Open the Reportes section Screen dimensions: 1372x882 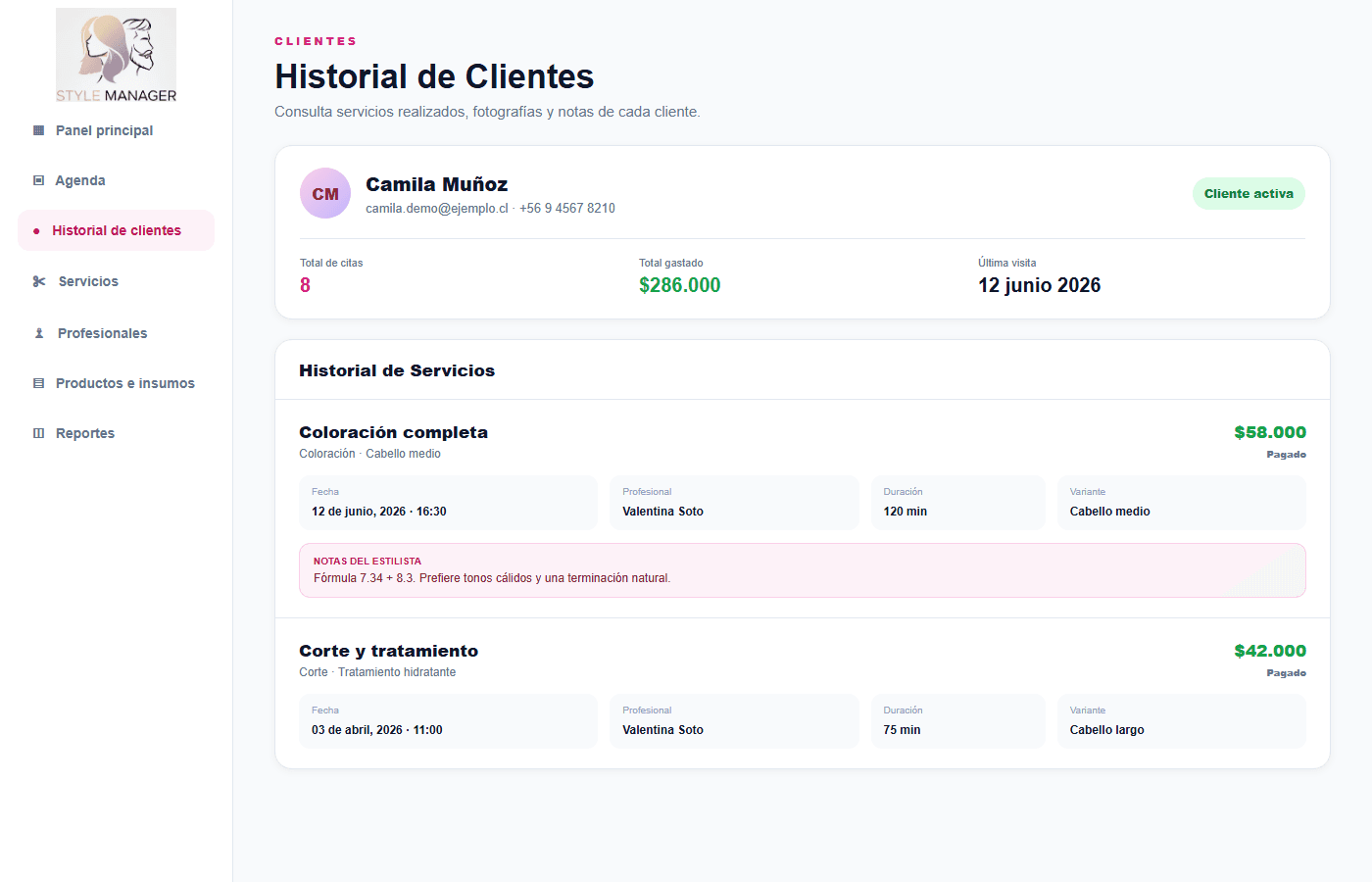tap(116, 433)
